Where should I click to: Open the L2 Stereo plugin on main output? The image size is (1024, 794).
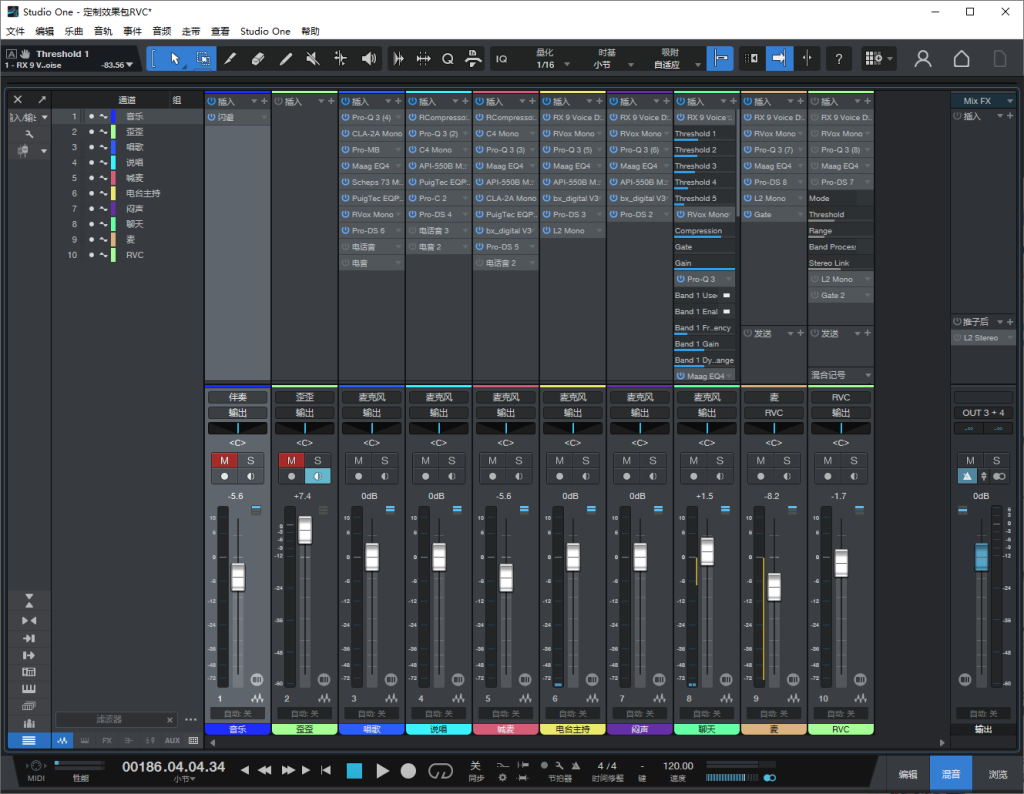979,338
